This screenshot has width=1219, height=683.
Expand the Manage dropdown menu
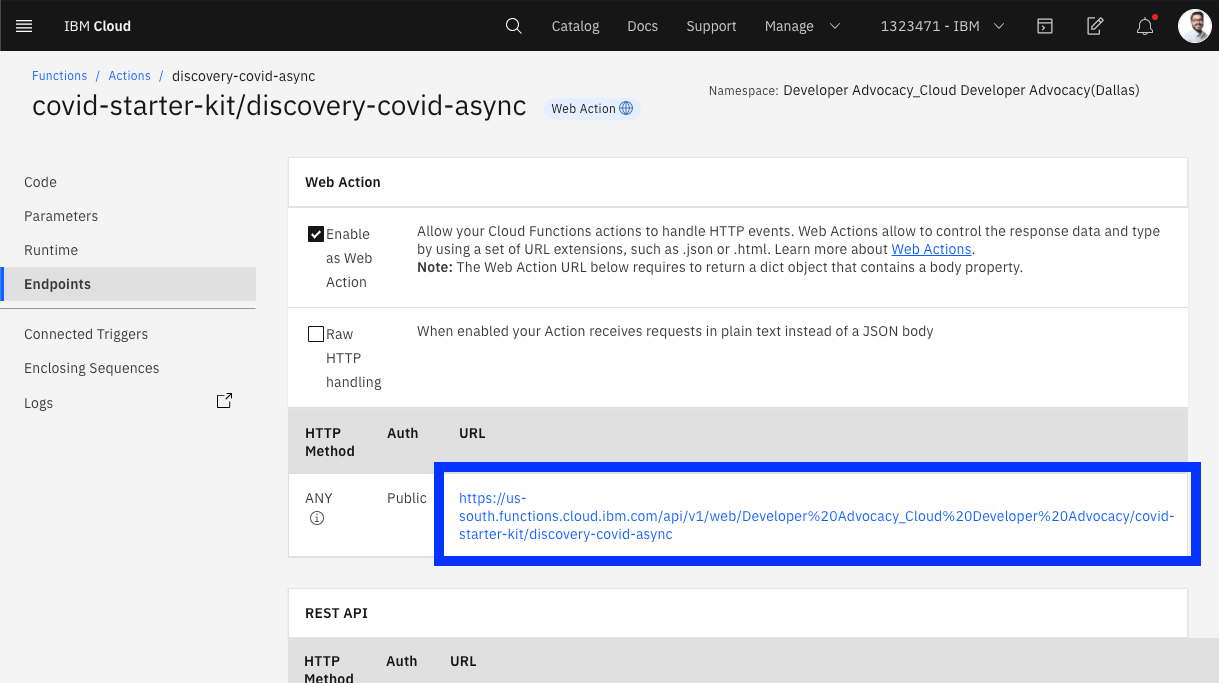point(802,26)
